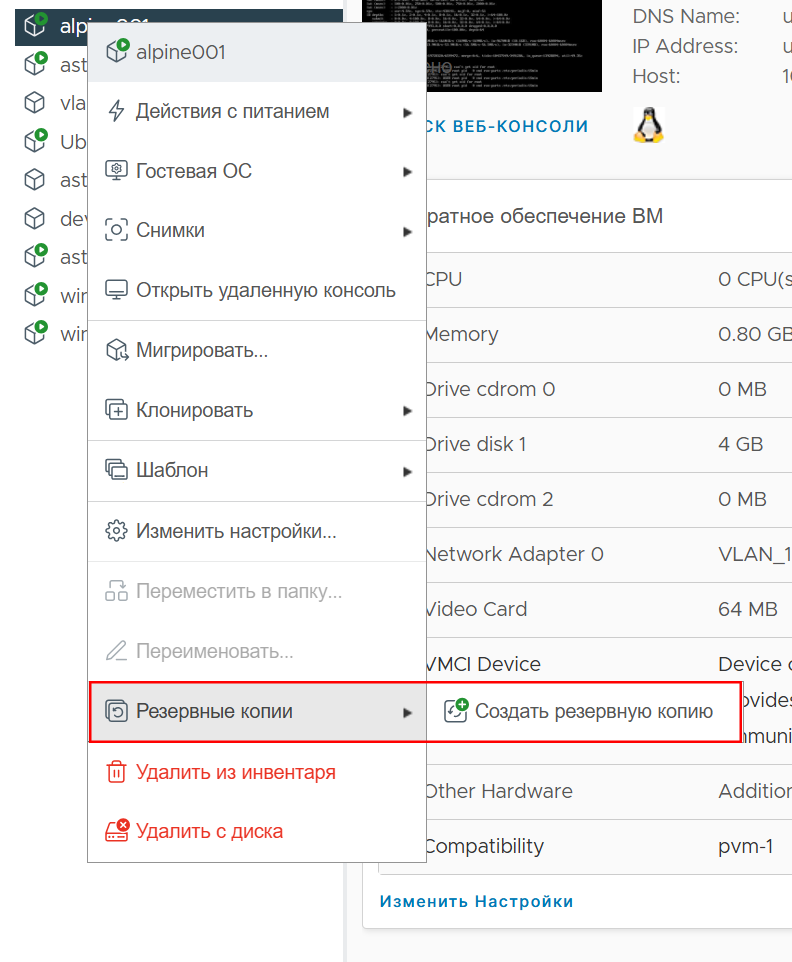This screenshot has height=962, width=792.
Task: Click the red trash can icon
Action: click(116, 771)
